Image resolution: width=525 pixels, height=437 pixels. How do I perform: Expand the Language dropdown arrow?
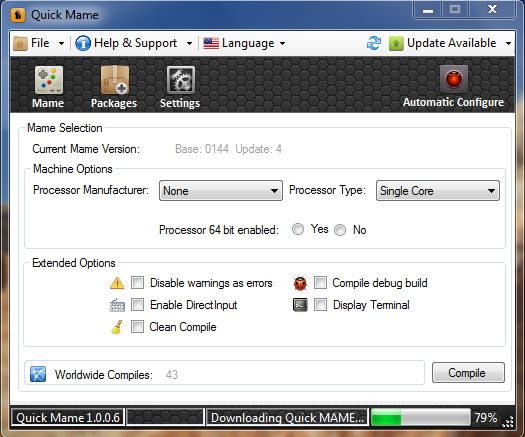283,44
